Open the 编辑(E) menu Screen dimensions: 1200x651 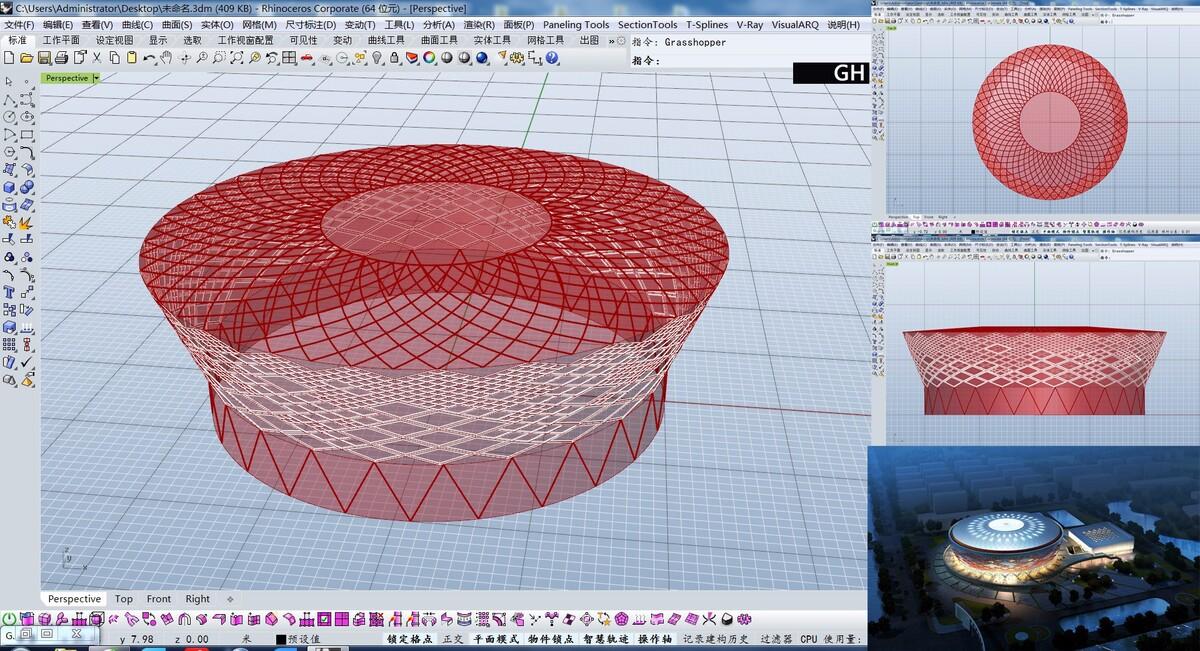coord(58,25)
